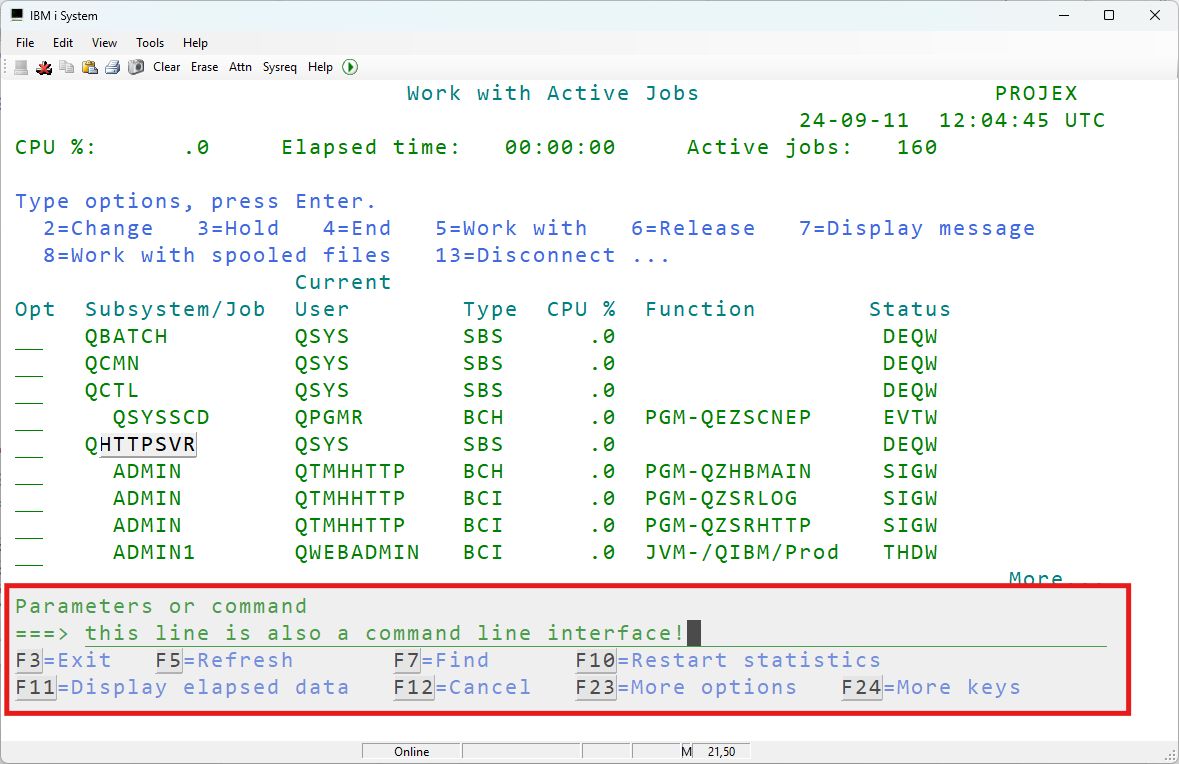Click the paste clipboard icon
The height and width of the screenshot is (764, 1179).
(89, 67)
